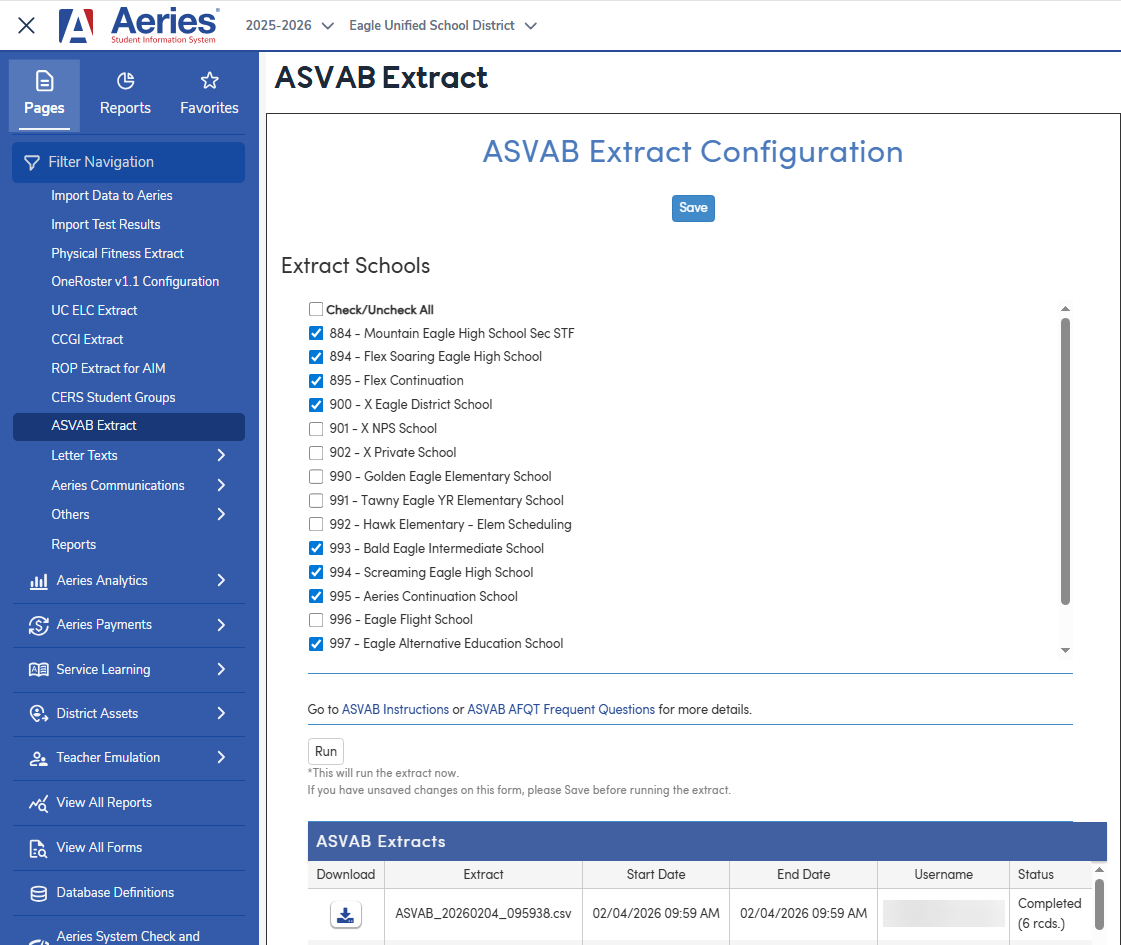Open OneRoster v1.1 Configuration page

pos(135,282)
